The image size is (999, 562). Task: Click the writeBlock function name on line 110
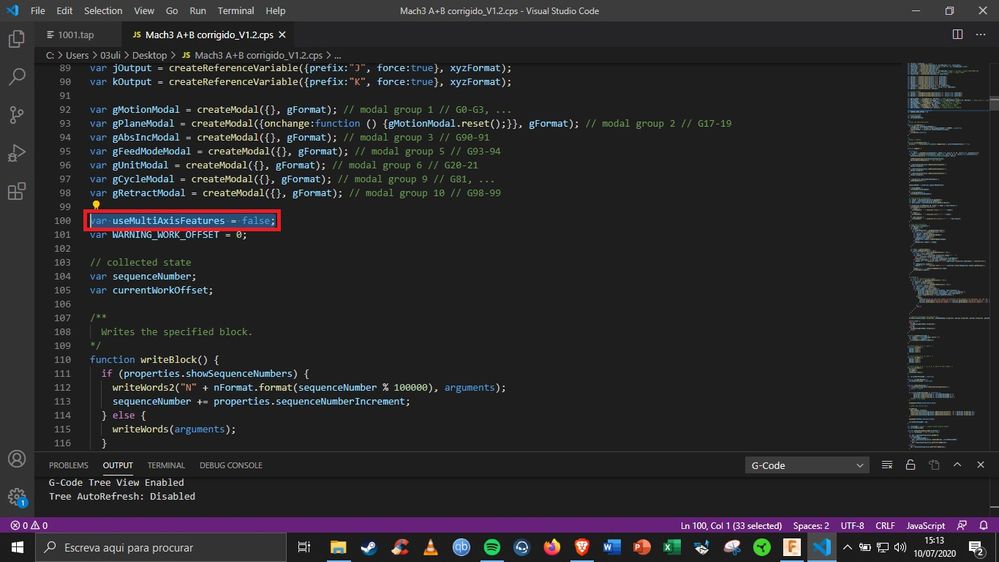(x=168, y=359)
